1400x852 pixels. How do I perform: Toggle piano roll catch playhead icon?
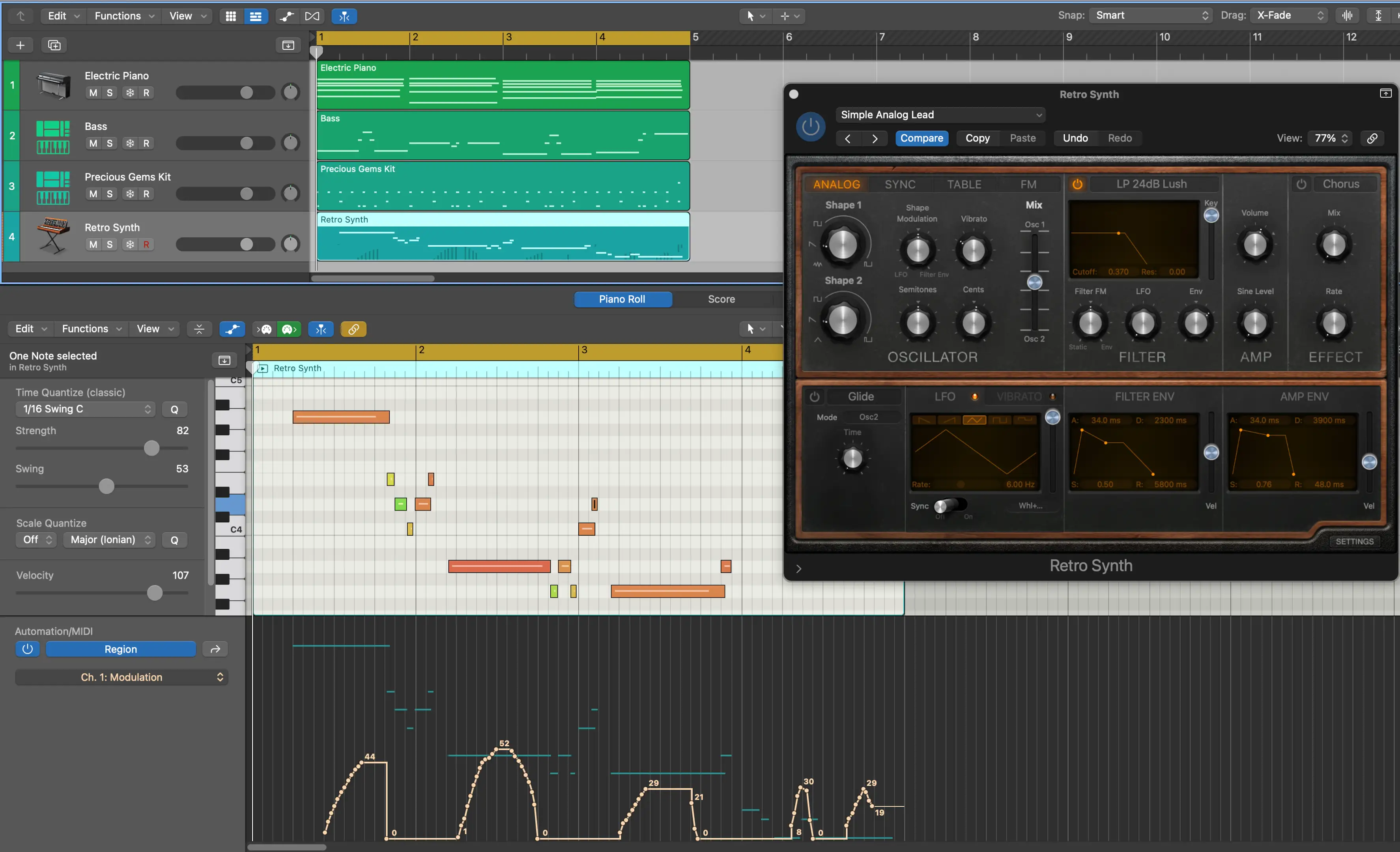click(x=320, y=329)
